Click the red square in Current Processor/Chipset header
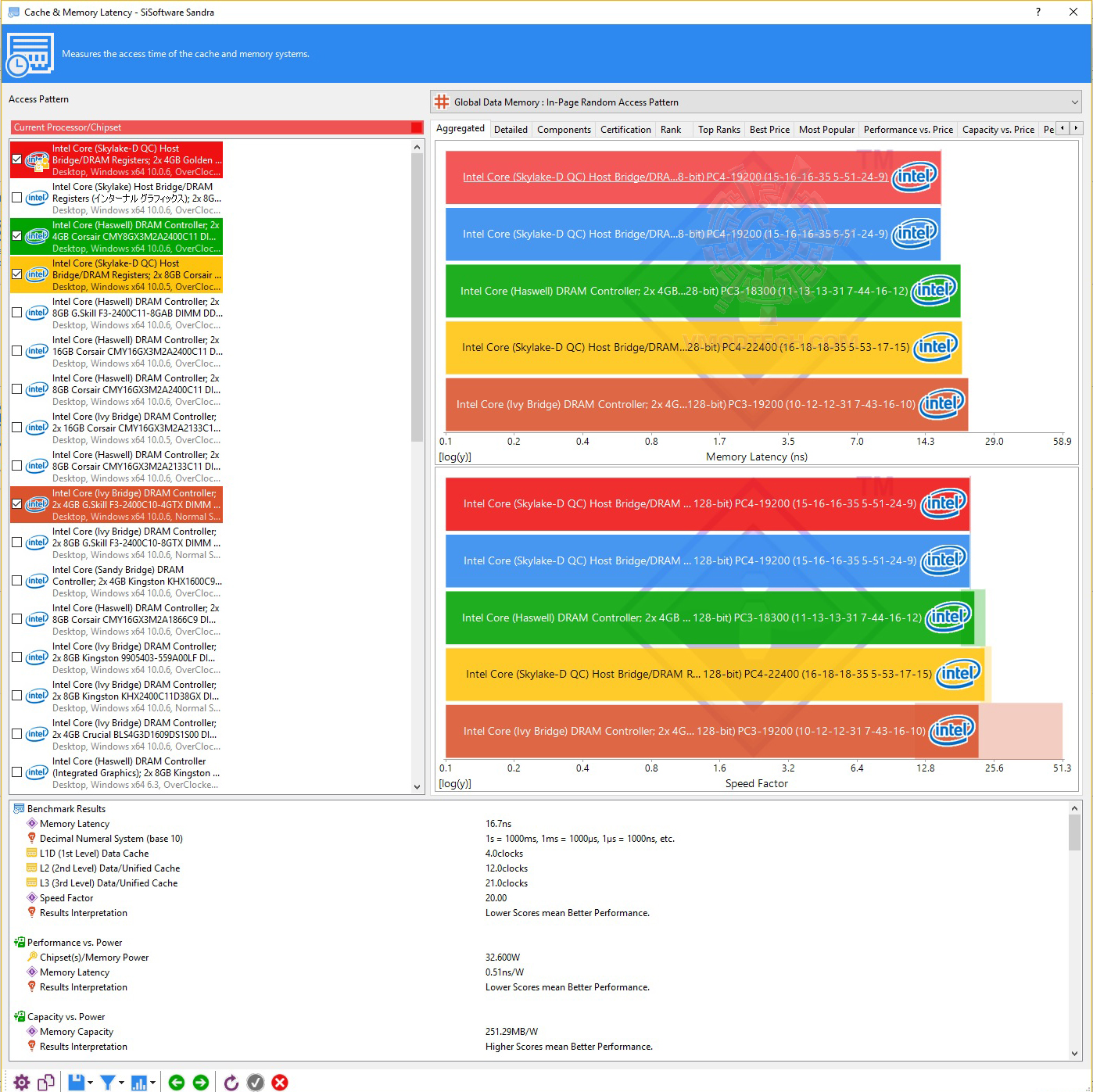 tap(417, 127)
